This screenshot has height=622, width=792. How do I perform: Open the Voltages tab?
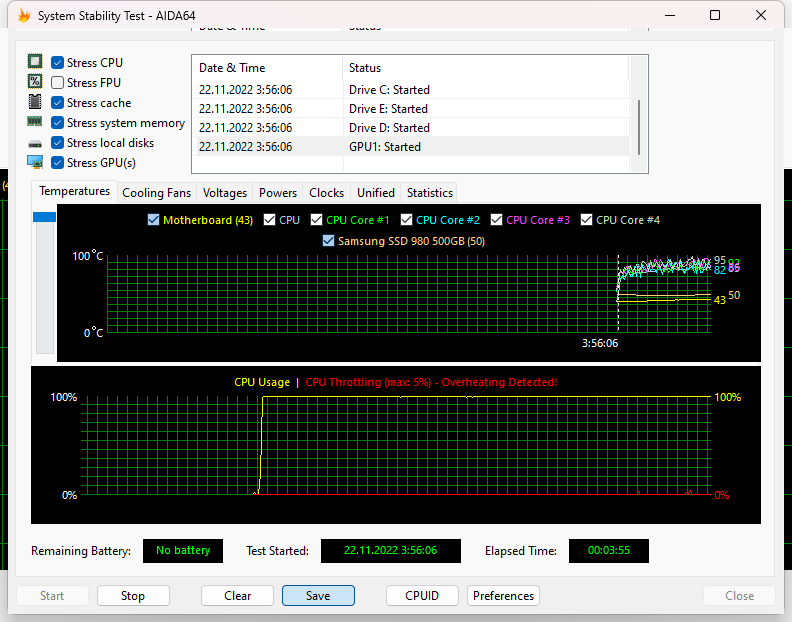pyautogui.click(x=225, y=193)
